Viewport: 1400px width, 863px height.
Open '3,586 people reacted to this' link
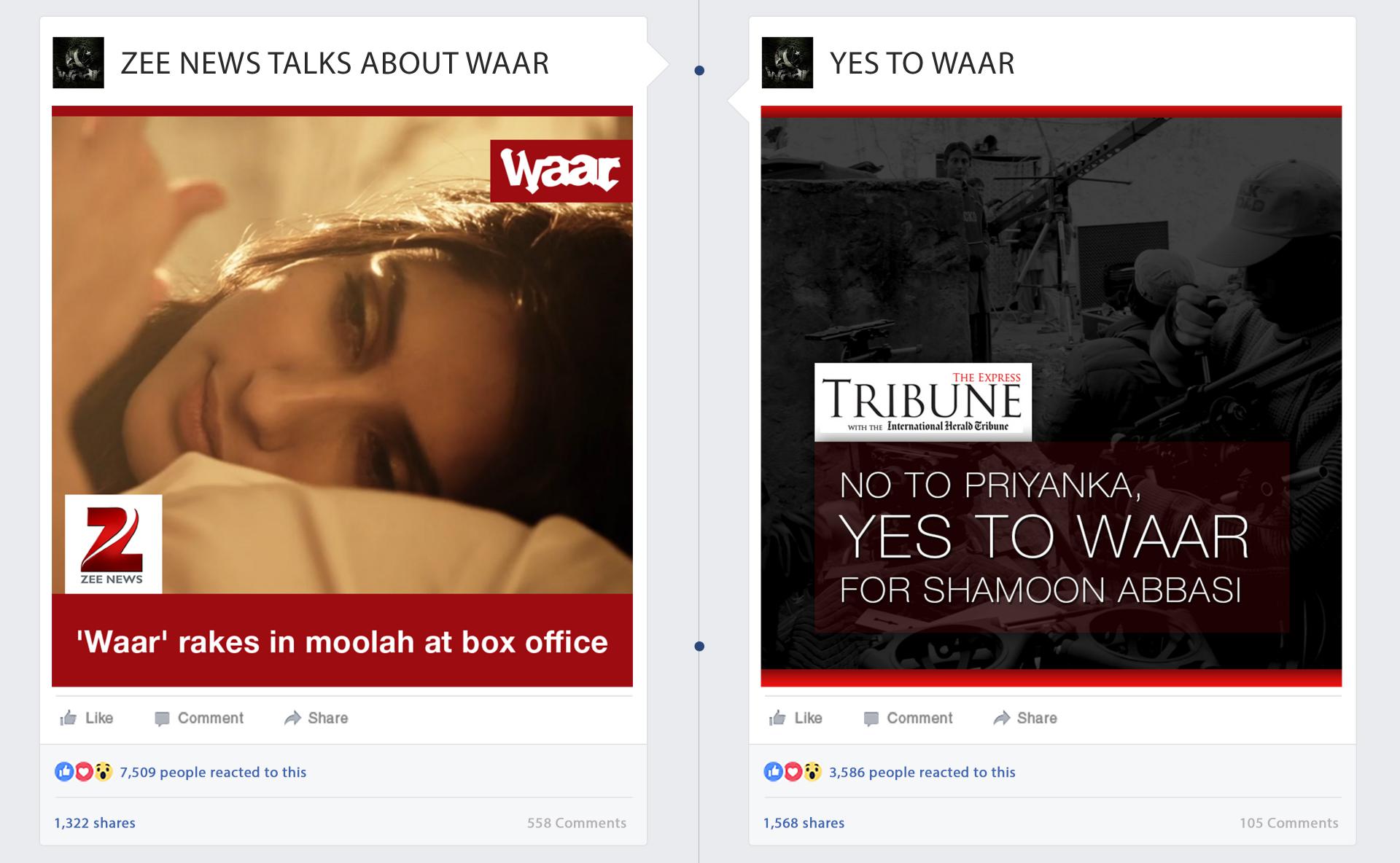point(922,772)
